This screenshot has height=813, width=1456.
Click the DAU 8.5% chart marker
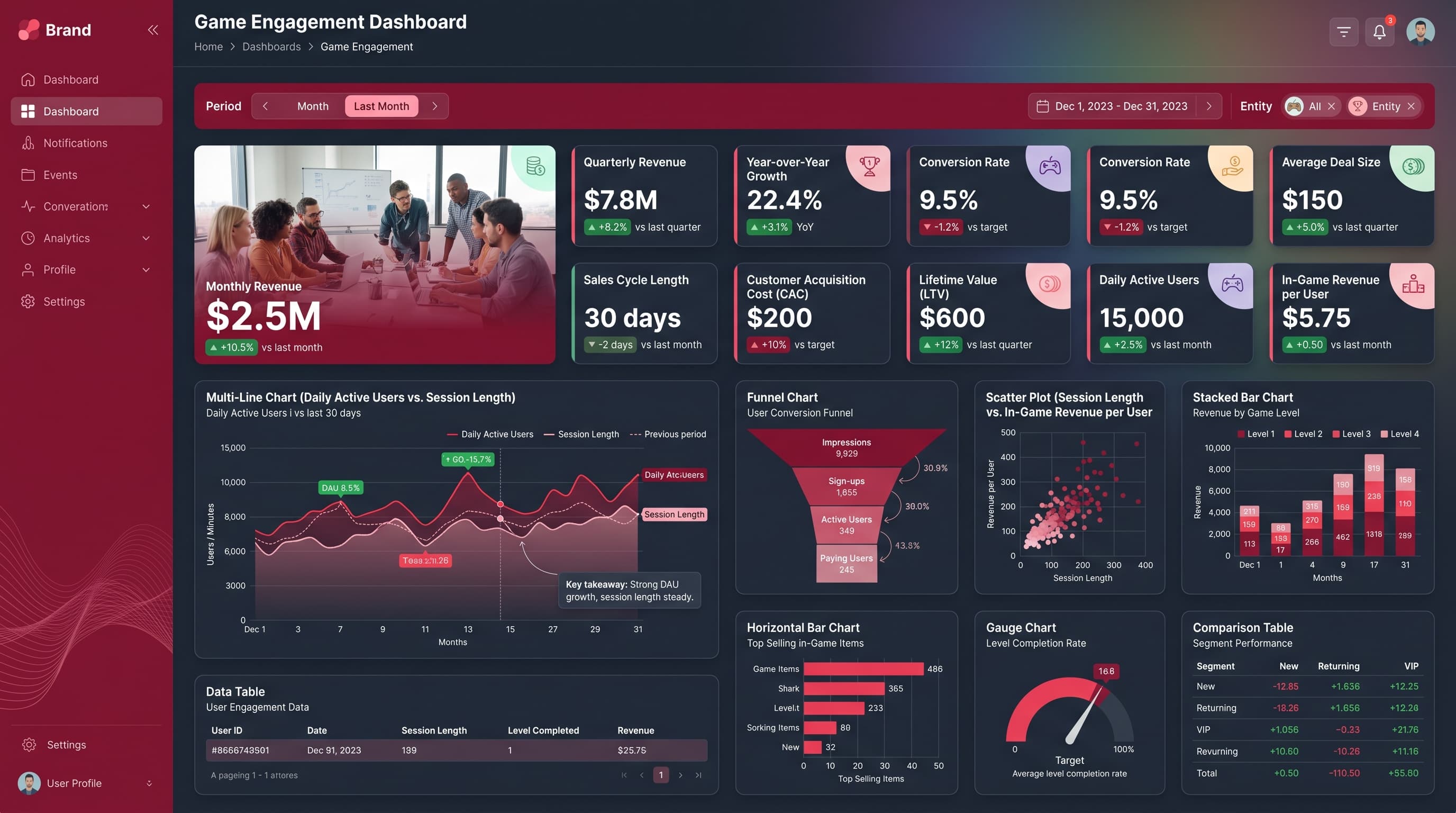tap(340, 488)
